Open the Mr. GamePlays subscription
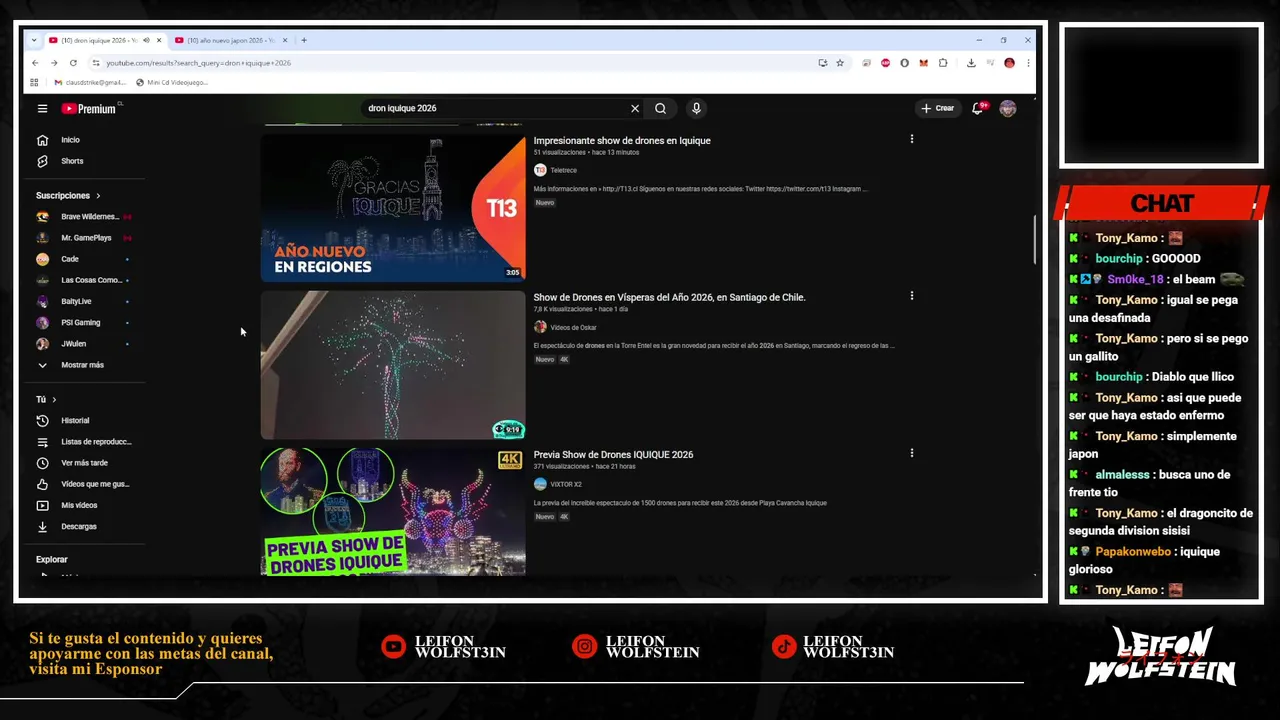 (x=85, y=238)
